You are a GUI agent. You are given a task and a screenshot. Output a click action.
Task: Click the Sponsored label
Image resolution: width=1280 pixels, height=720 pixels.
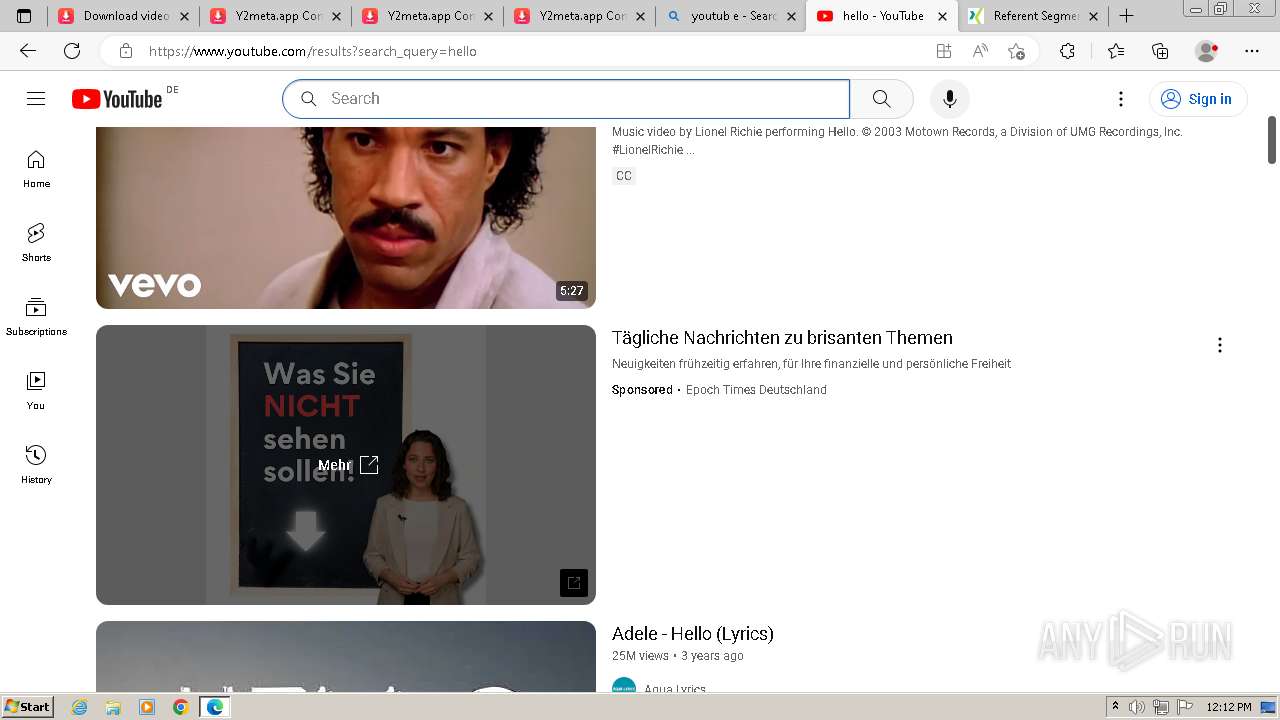tap(642, 390)
